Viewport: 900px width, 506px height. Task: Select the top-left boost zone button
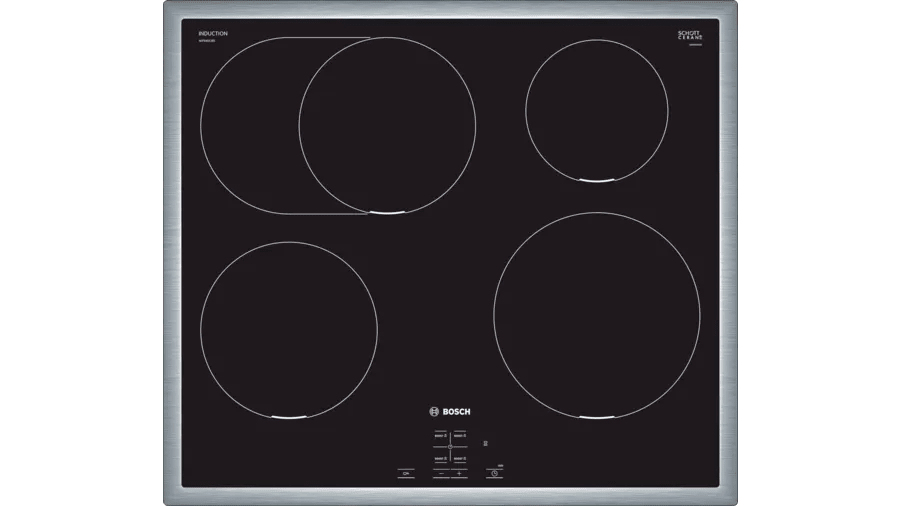coord(441,436)
